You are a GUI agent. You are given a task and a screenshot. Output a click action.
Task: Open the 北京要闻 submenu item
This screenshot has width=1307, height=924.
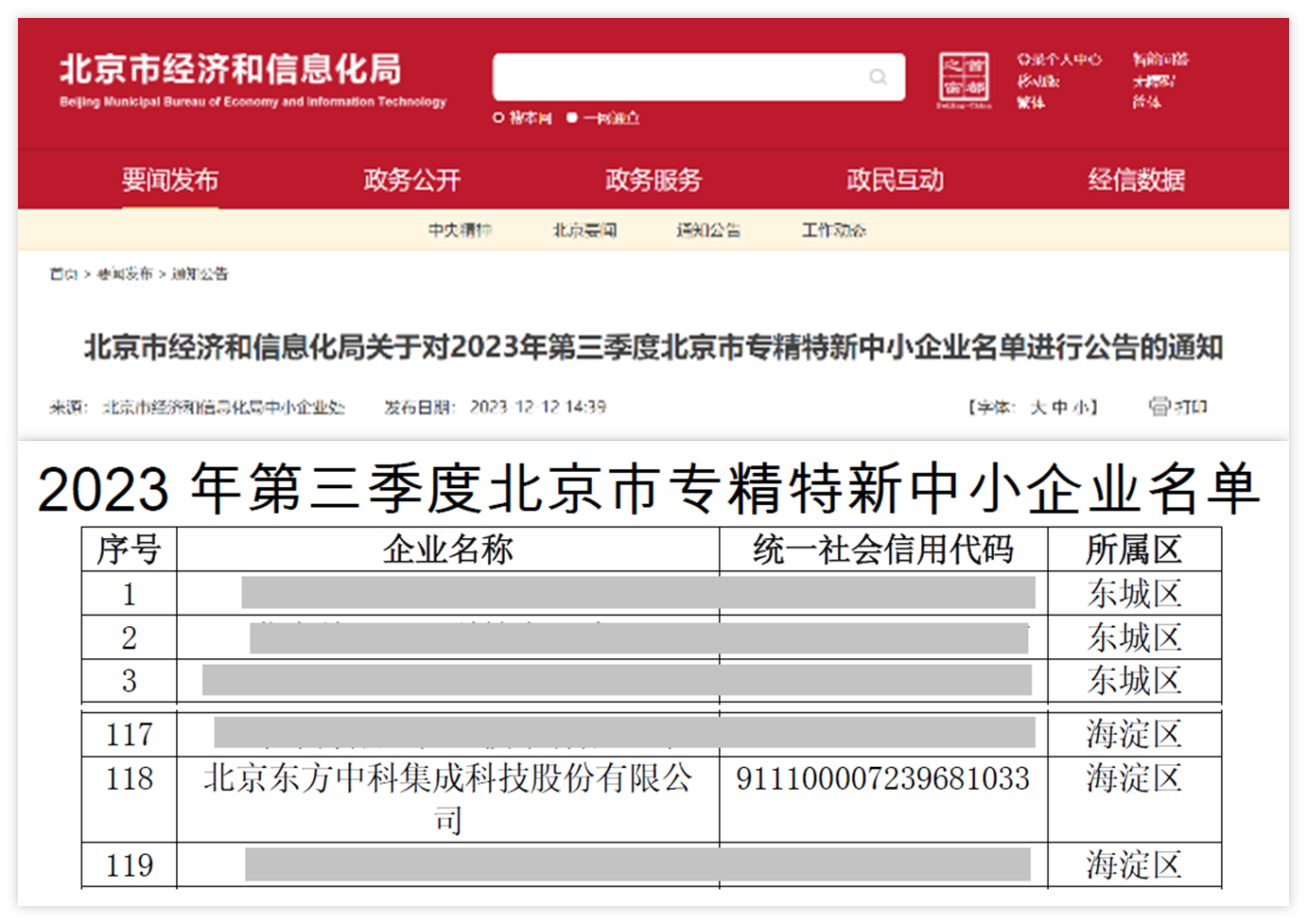(584, 230)
